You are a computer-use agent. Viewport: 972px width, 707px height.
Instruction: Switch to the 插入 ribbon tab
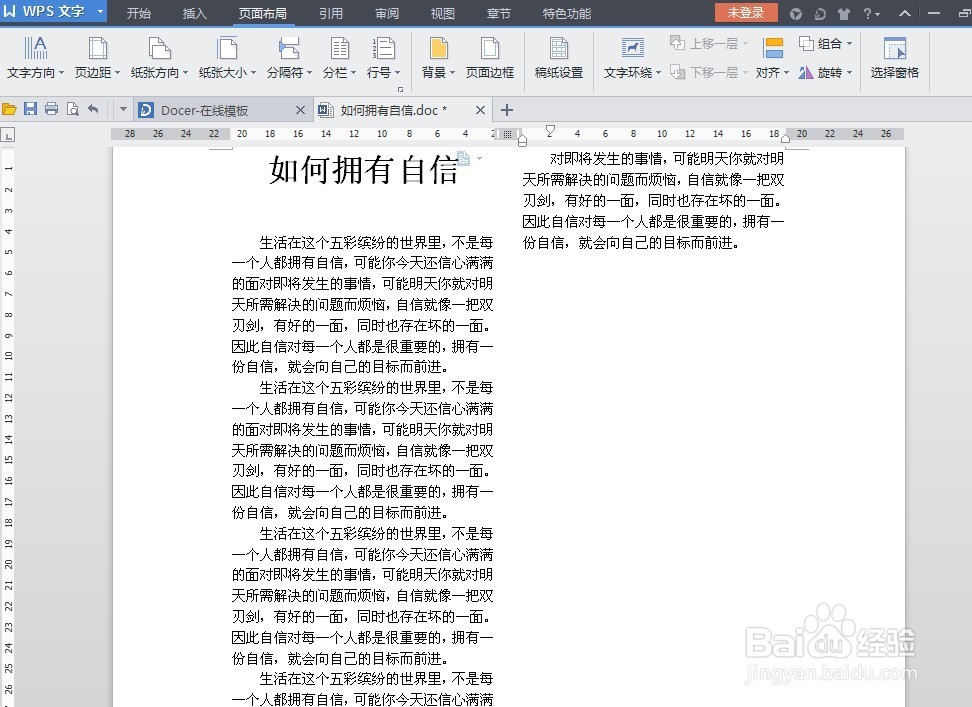point(194,13)
